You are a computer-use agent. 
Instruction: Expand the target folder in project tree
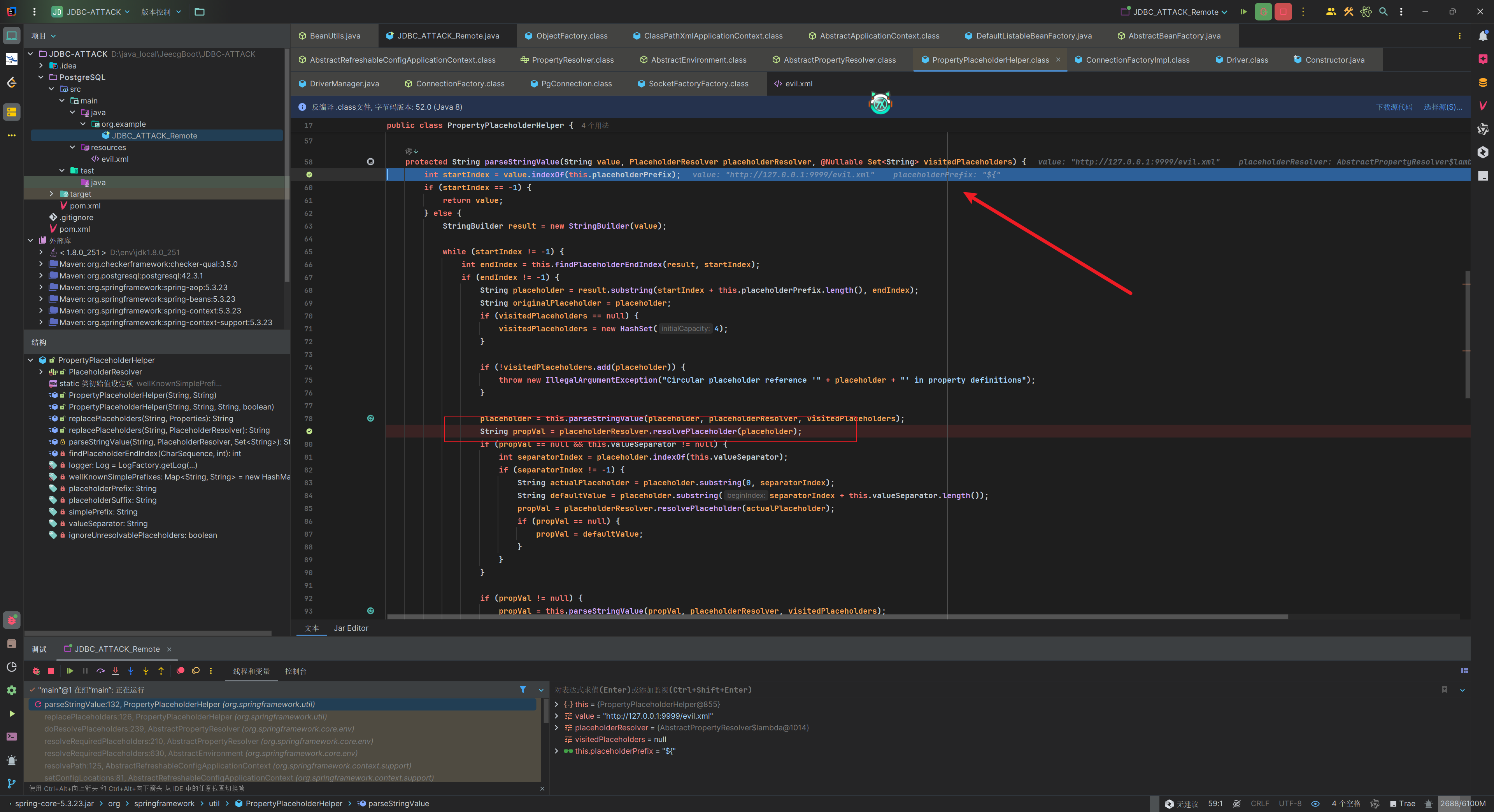click(52, 194)
